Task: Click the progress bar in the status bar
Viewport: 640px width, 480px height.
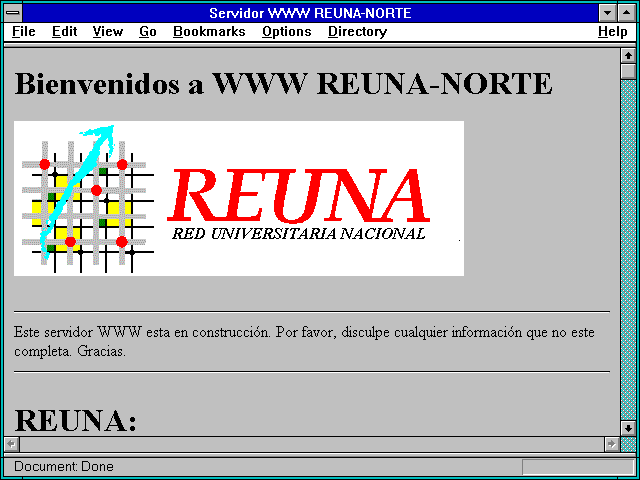Action: click(x=578, y=467)
